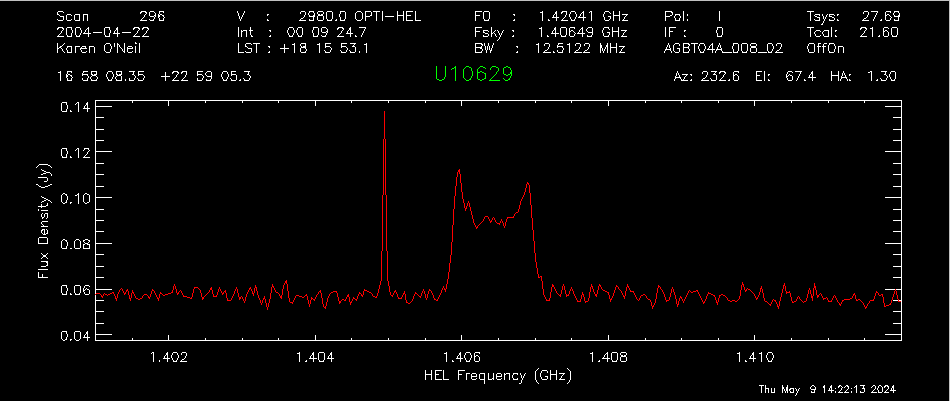Click the 0.14 y-axis tick label
Screen dimensions: 950x401
74,106
